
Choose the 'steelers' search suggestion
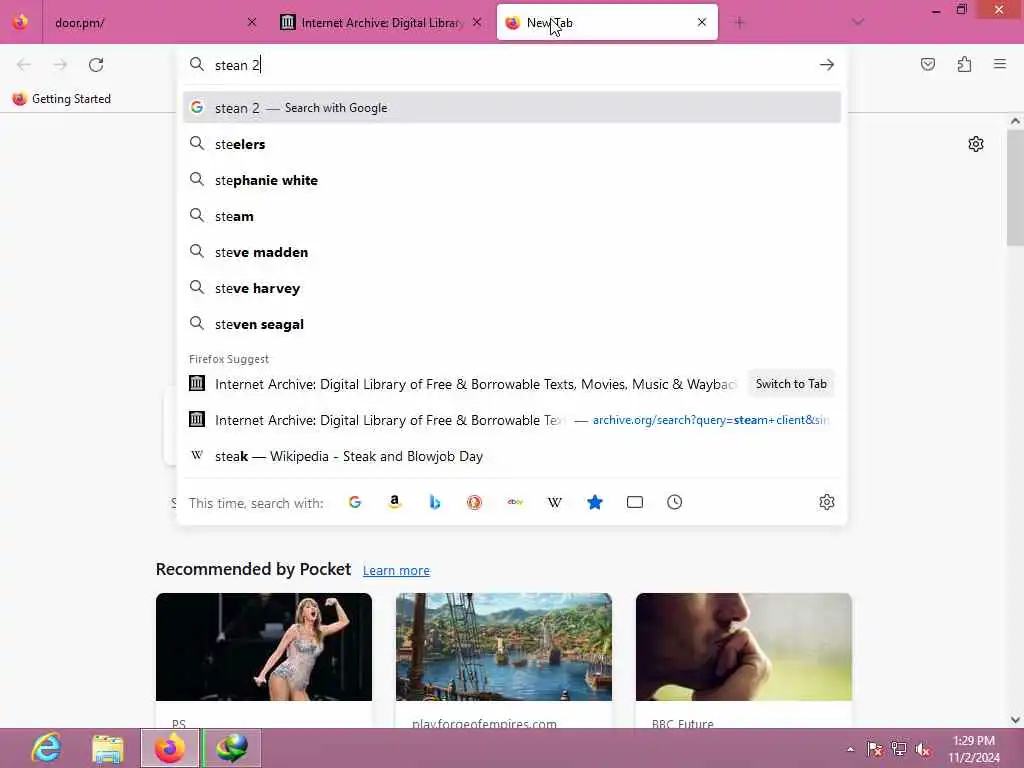[512, 144]
